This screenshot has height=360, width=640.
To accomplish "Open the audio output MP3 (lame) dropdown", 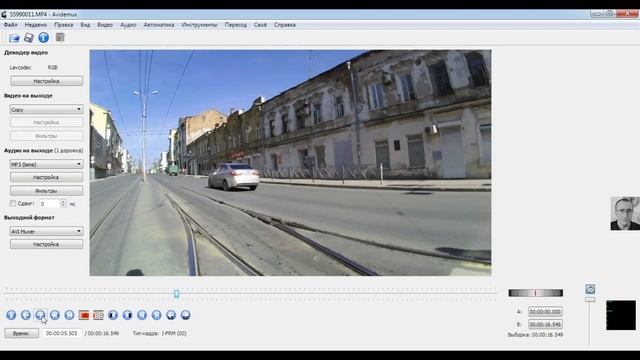I will [x=47, y=164].
